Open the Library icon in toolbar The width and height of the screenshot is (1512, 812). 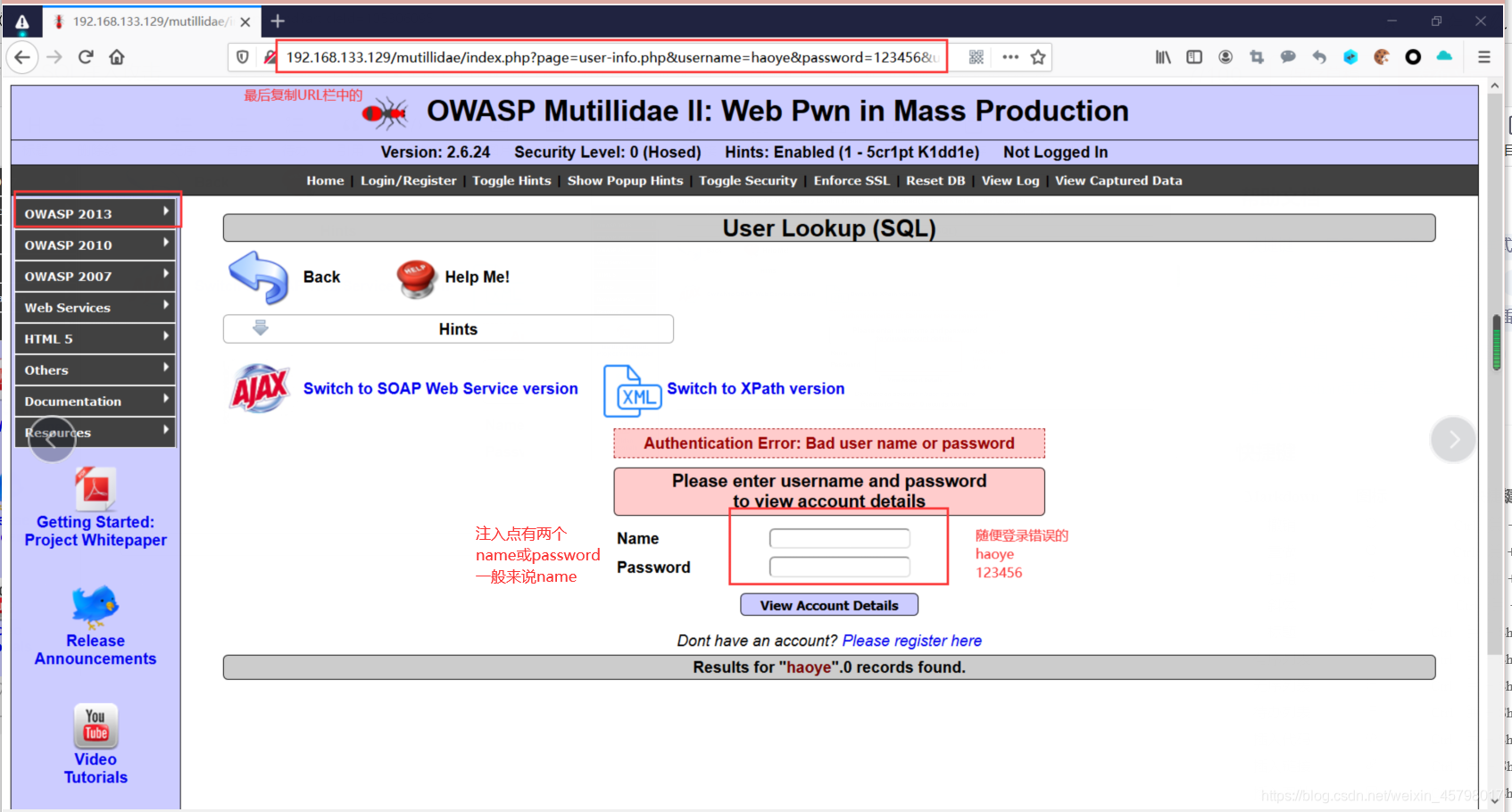point(1163,57)
